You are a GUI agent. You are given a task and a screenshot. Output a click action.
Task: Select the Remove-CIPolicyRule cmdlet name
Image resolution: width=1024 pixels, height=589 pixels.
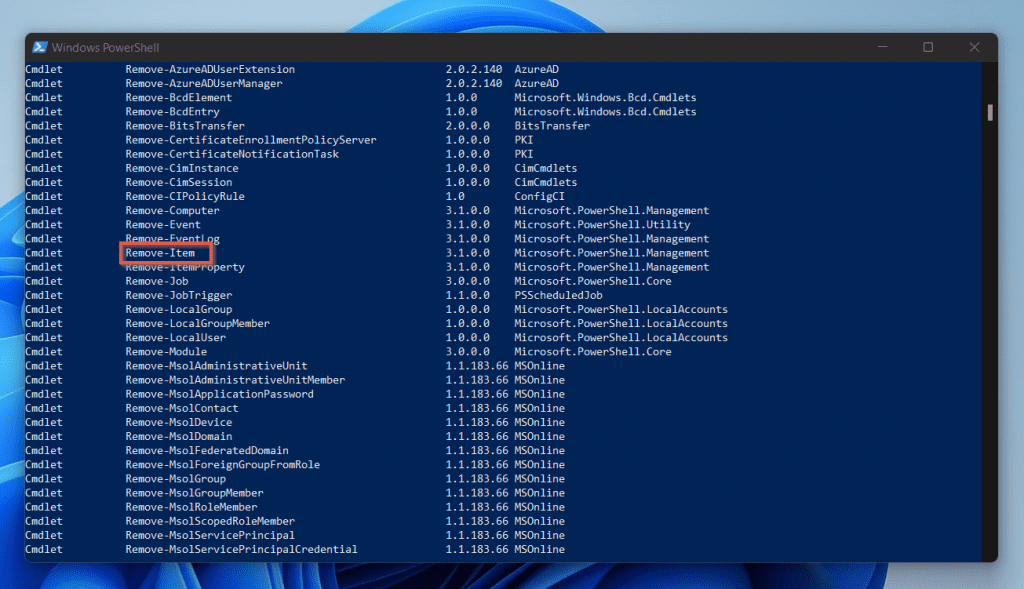pyautogui.click(x=185, y=197)
